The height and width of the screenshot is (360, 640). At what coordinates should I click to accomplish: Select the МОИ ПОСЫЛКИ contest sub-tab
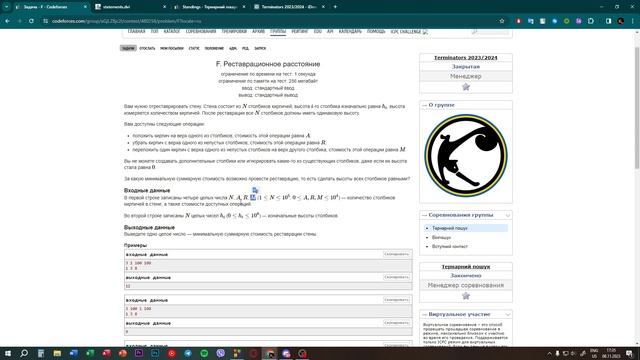click(x=172, y=48)
